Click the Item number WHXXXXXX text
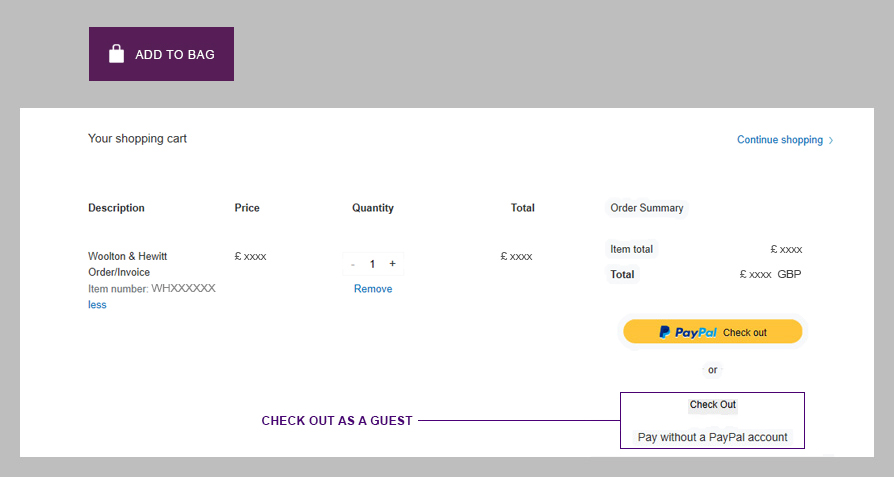 click(x=152, y=288)
